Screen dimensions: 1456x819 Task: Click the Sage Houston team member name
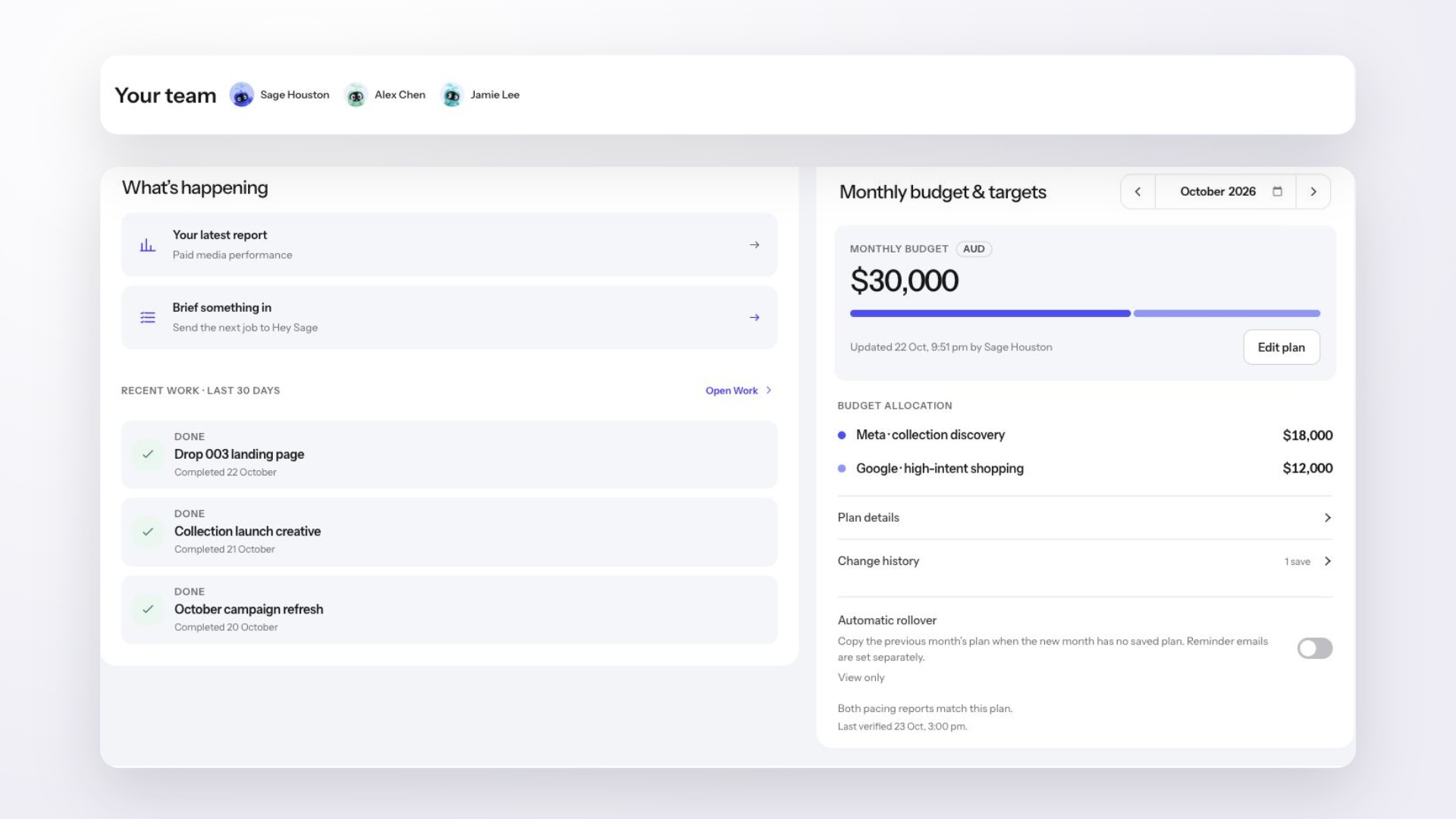[294, 95]
